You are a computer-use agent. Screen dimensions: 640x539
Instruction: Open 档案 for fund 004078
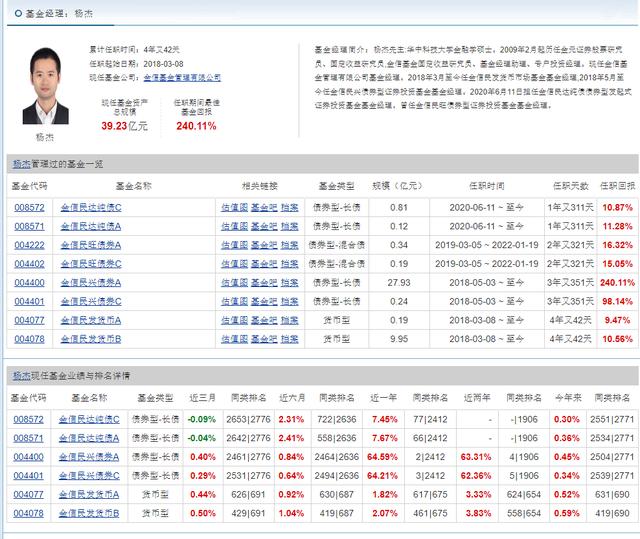(x=290, y=339)
